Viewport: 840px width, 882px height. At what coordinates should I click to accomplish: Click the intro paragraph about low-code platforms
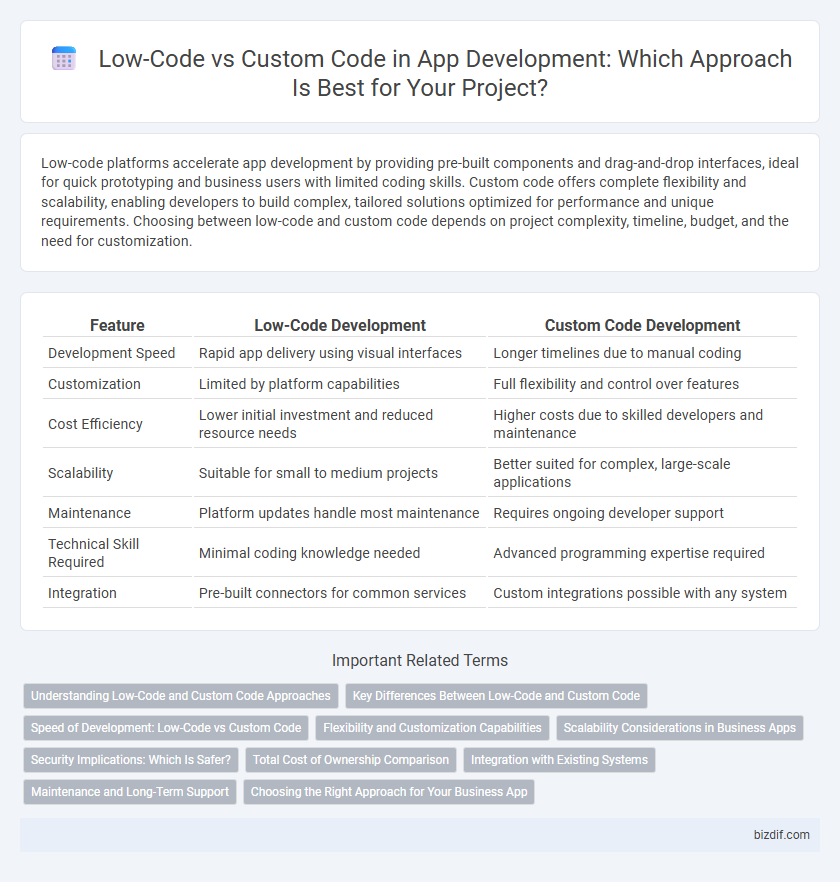pyautogui.click(x=420, y=202)
